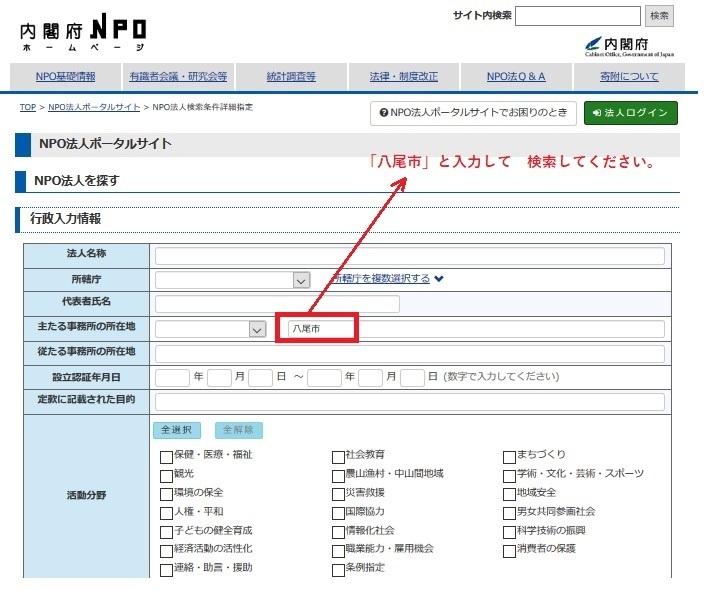Click the 八尾市 address input field

(x=476, y=329)
